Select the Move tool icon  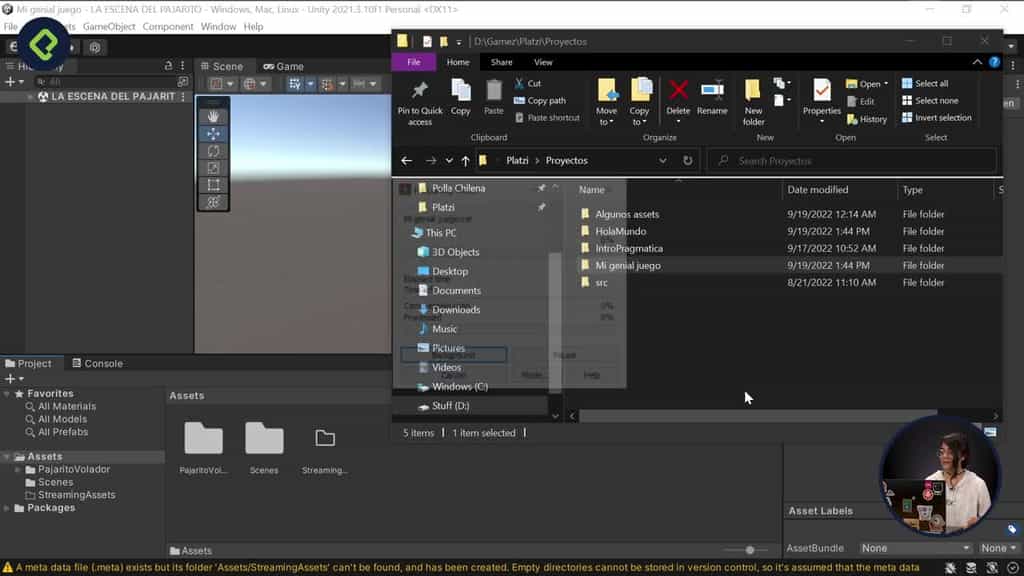(213, 134)
